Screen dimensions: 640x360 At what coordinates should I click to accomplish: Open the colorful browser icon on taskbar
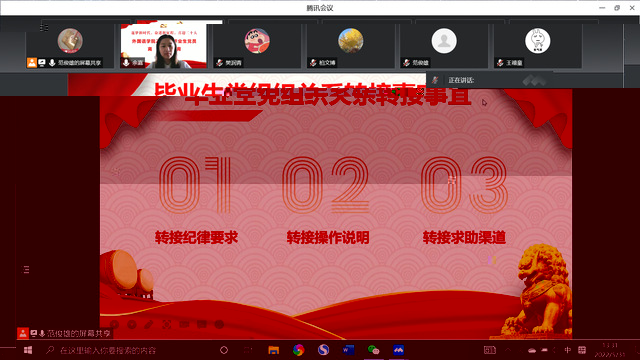[298, 350]
